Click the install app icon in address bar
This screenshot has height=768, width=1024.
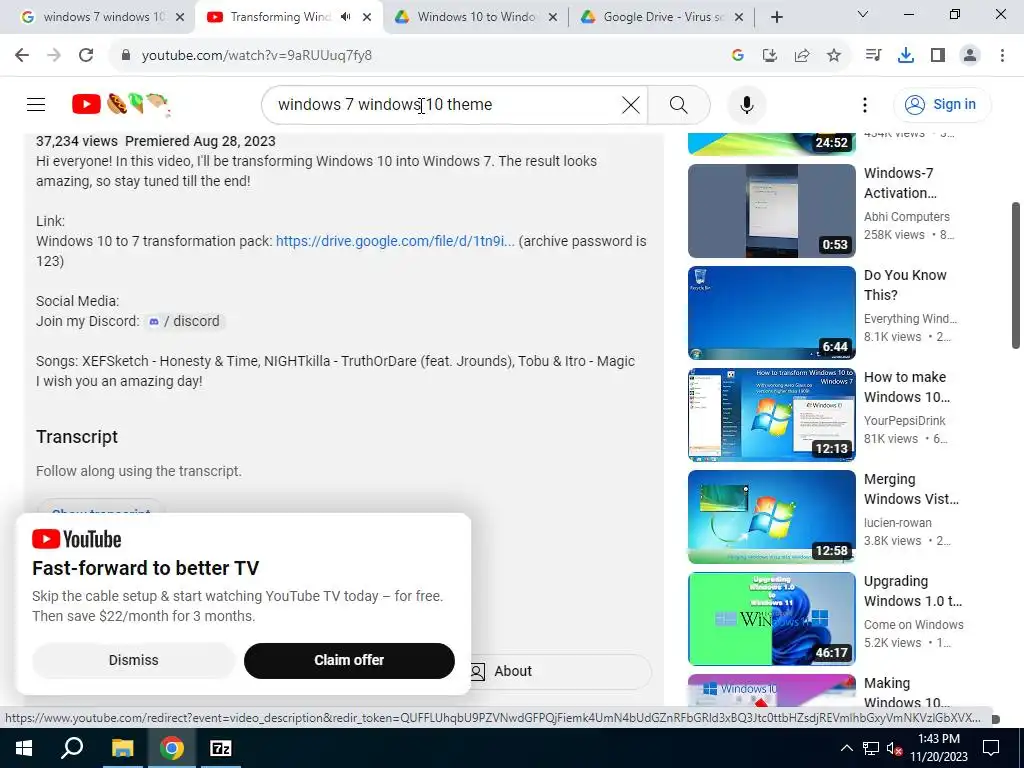pos(770,56)
